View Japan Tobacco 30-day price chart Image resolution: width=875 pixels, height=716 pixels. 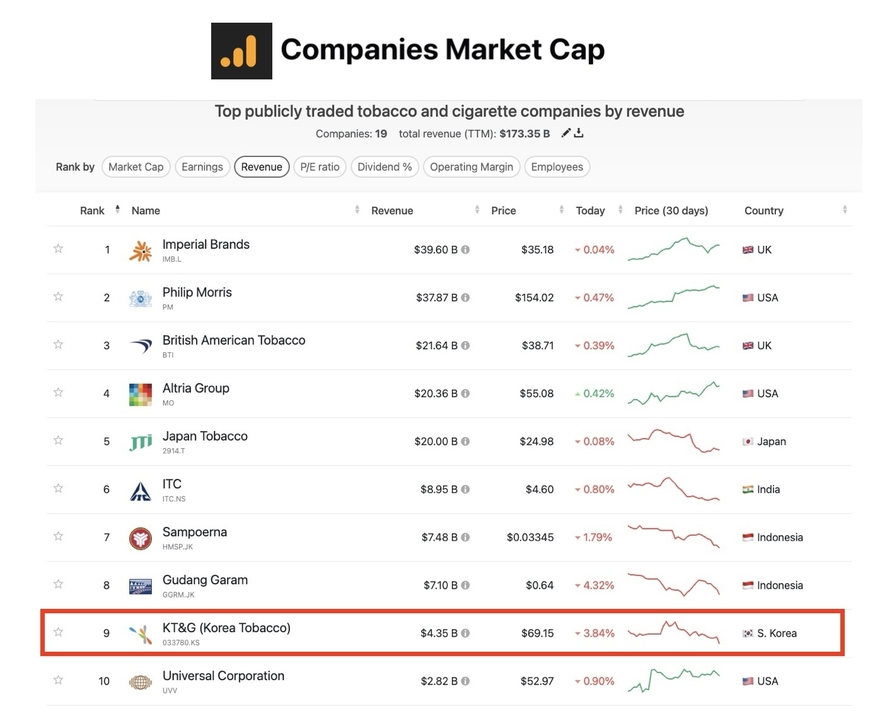click(x=674, y=441)
